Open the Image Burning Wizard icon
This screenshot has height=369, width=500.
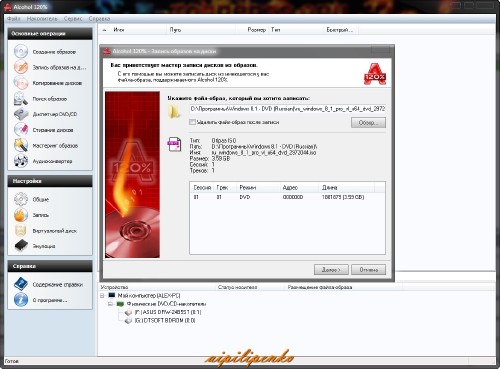pos(21,67)
